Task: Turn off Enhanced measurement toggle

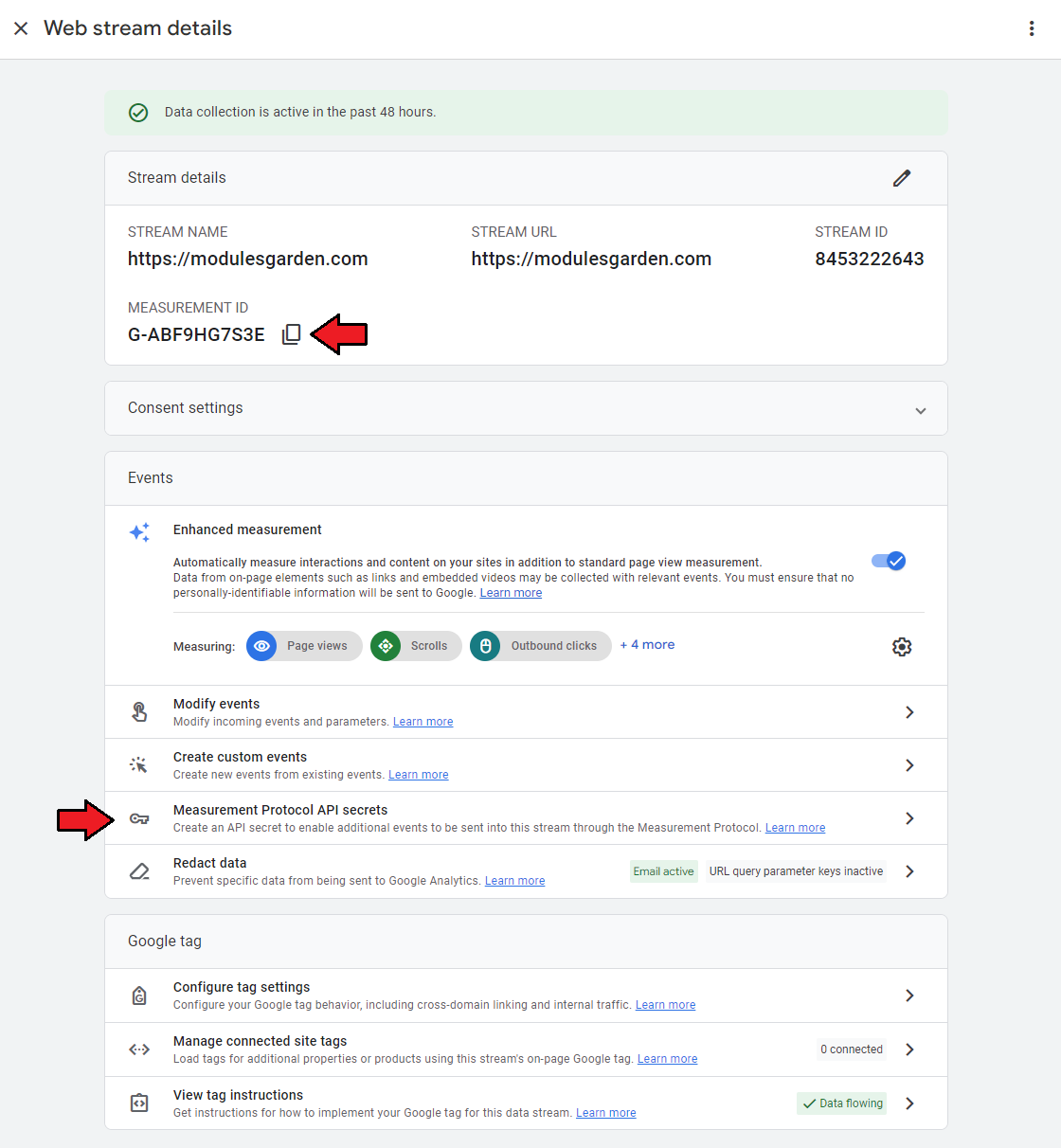Action: tap(889, 561)
